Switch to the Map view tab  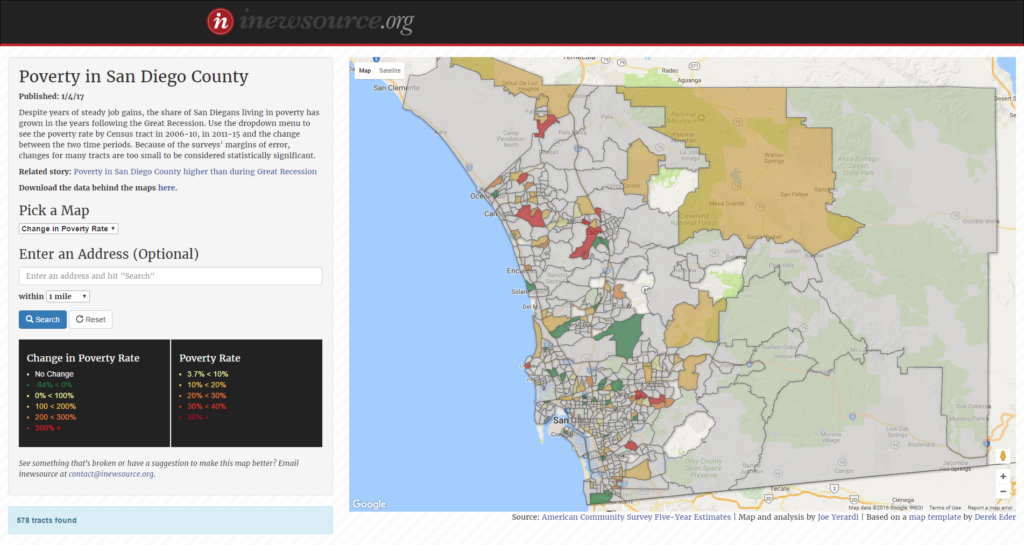point(364,70)
